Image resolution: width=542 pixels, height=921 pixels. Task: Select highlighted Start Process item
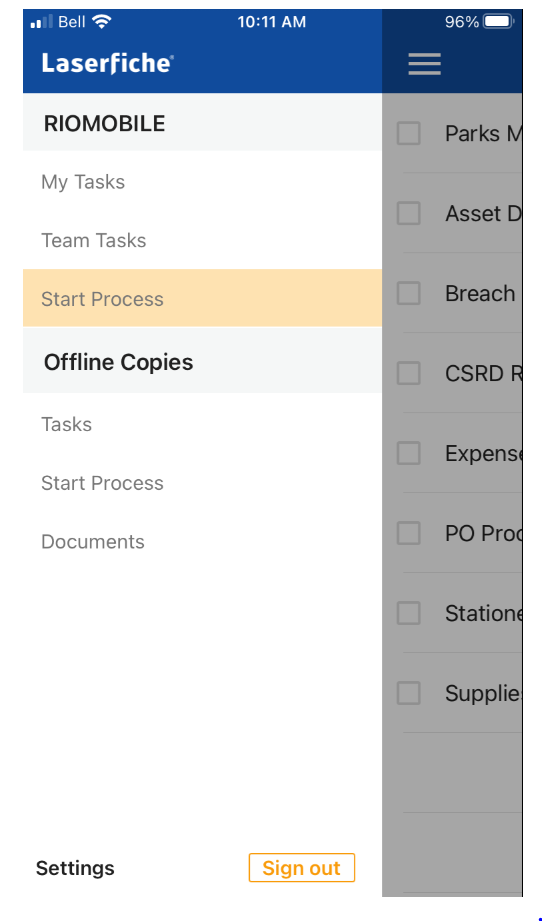tap(202, 298)
